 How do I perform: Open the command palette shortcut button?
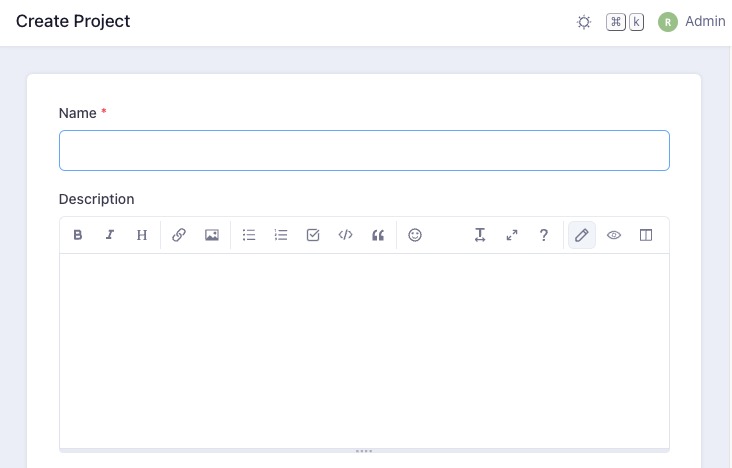625,22
